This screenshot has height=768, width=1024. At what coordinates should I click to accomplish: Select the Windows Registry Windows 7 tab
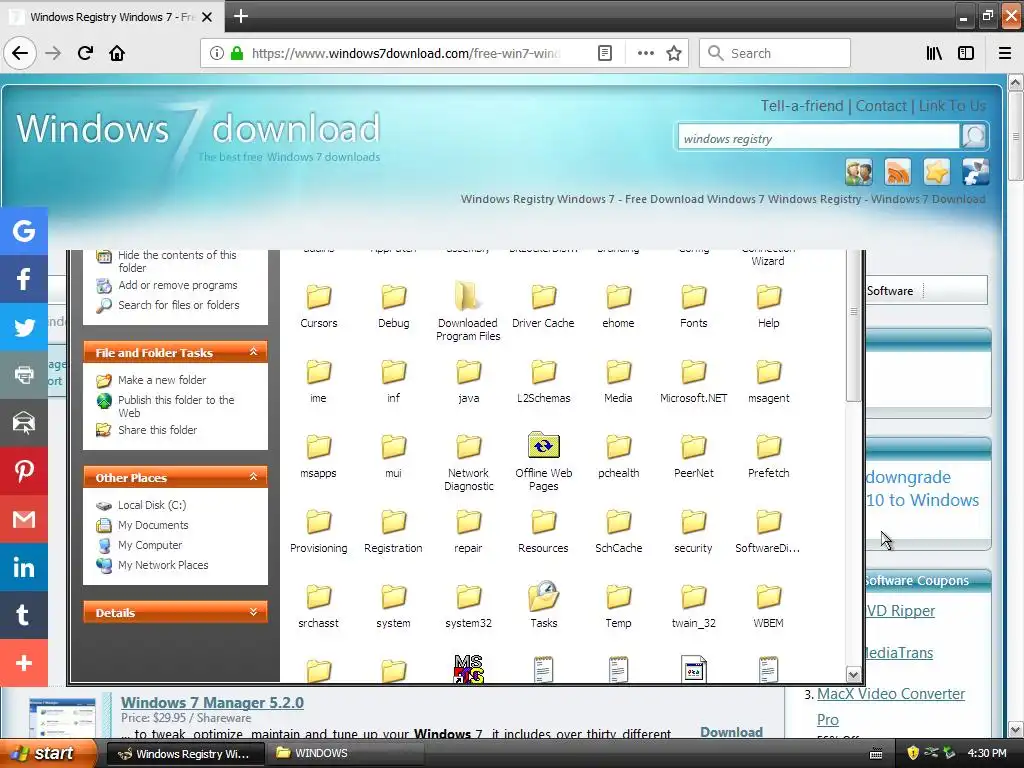coord(112,16)
